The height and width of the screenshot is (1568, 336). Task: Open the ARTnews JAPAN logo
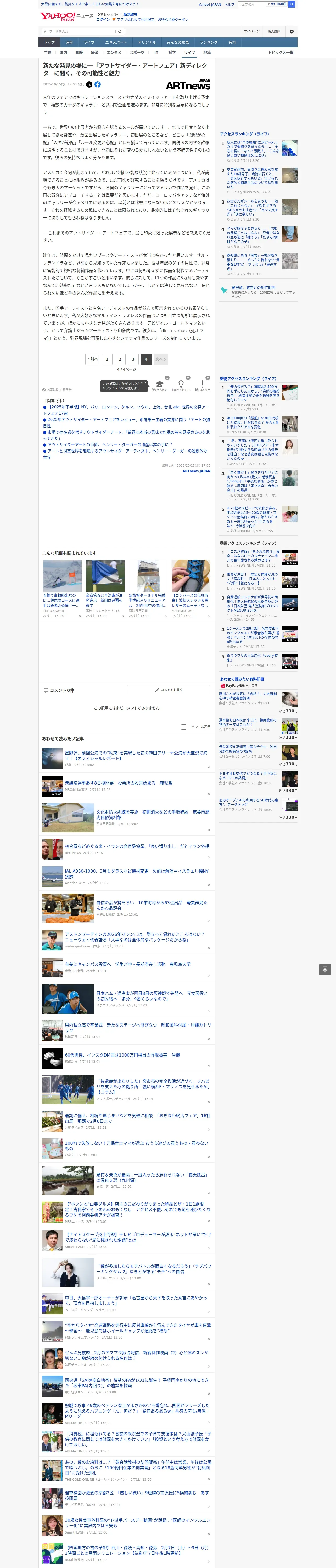pos(188,85)
